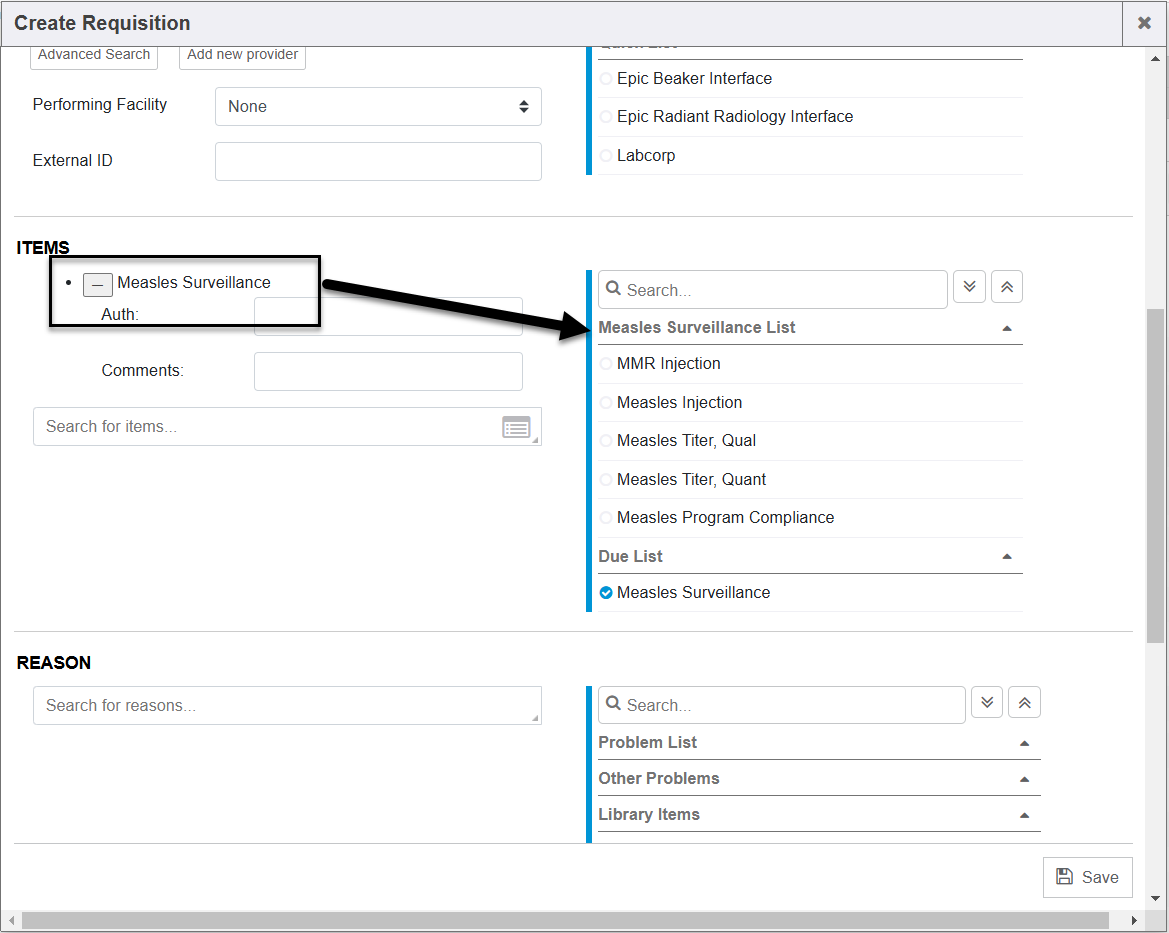
Task: Click the horizontal scrollbar at bottom
Action: pyautogui.click(x=564, y=920)
